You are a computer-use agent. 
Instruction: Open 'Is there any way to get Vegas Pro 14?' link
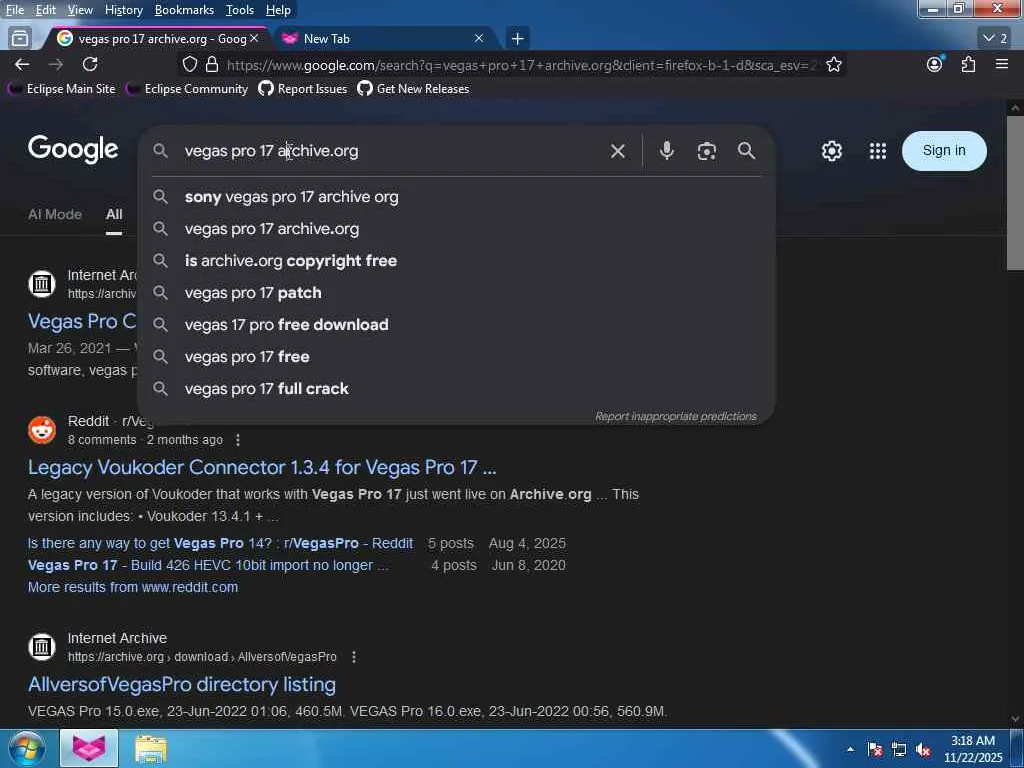pyautogui.click(x=220, y=543)
